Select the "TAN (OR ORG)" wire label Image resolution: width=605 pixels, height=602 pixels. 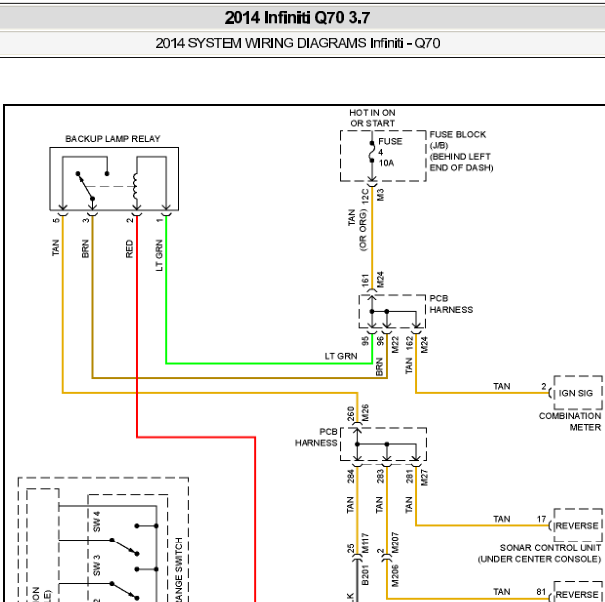coord(357,230)
